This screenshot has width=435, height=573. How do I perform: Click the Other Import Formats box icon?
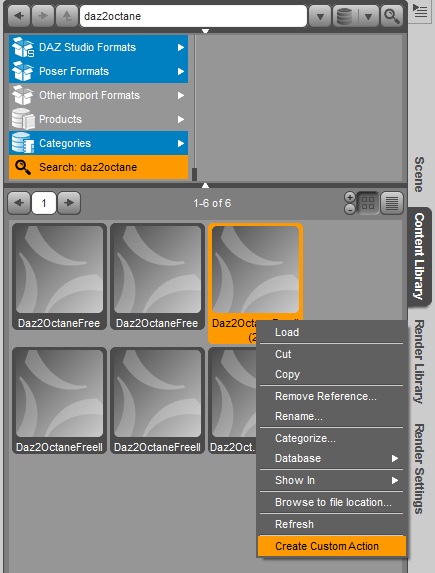[23, 95]
